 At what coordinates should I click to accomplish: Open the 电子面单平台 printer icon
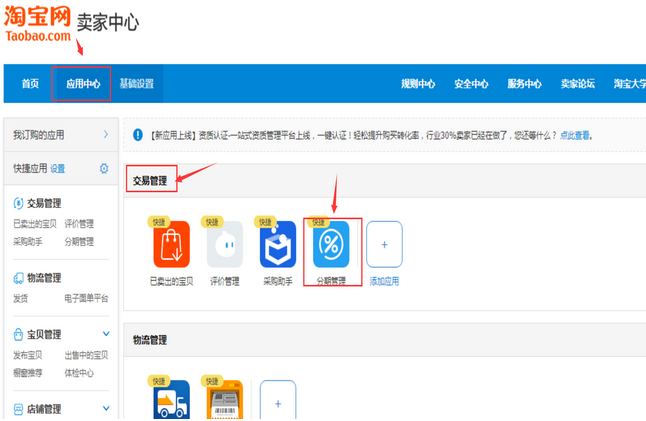click(x=225, y=399)
